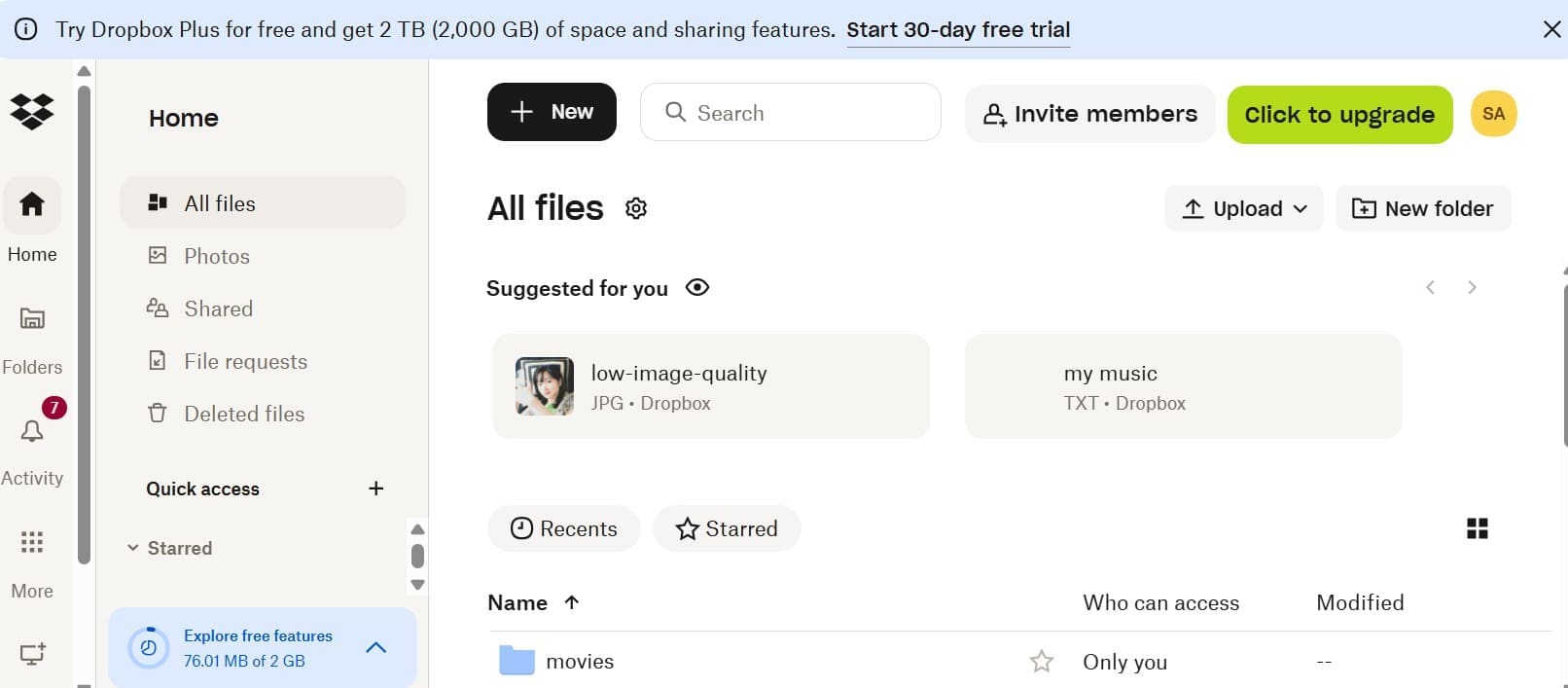Click the New folder button
This screenshot has width=1568, height=688.
tap(1423, 208)
